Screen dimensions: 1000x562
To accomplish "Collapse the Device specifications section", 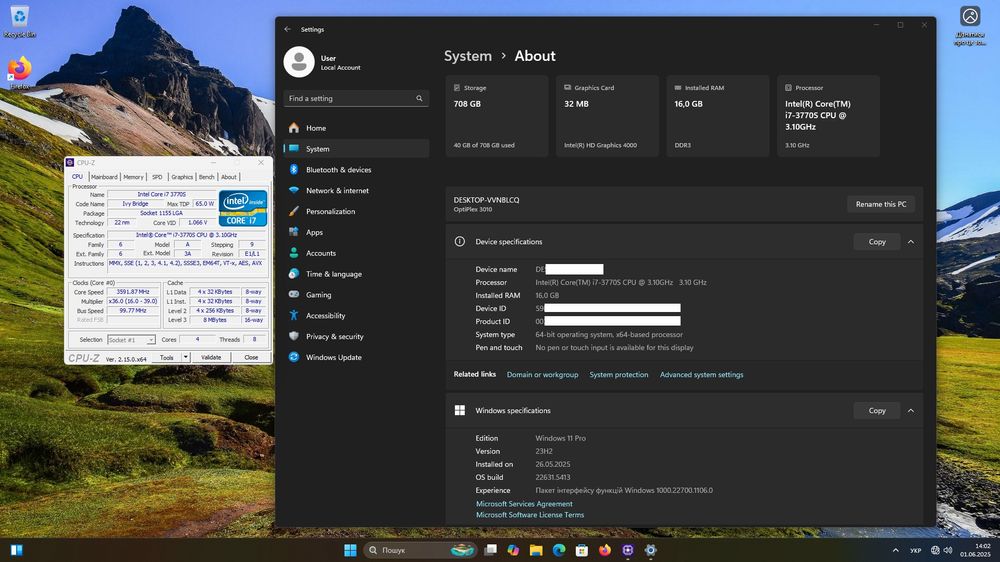I will point(911,242).
